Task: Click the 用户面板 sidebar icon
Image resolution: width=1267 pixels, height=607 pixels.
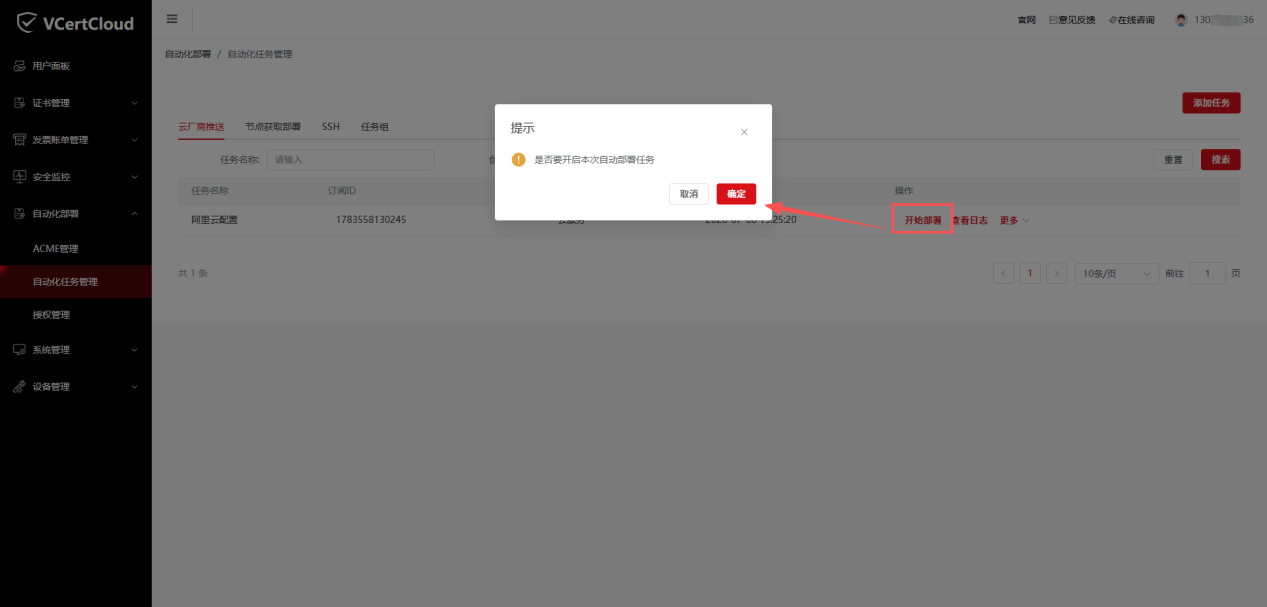Action: (x=19, y=66)
